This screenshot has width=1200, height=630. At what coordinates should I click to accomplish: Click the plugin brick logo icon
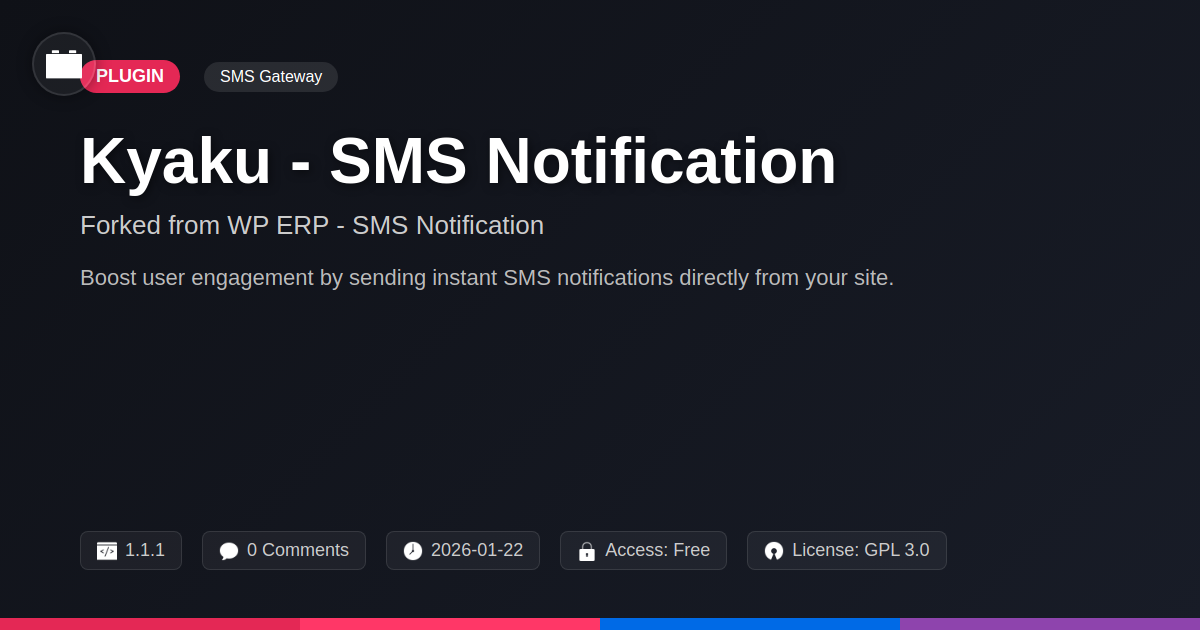click(x=64, y=64)
